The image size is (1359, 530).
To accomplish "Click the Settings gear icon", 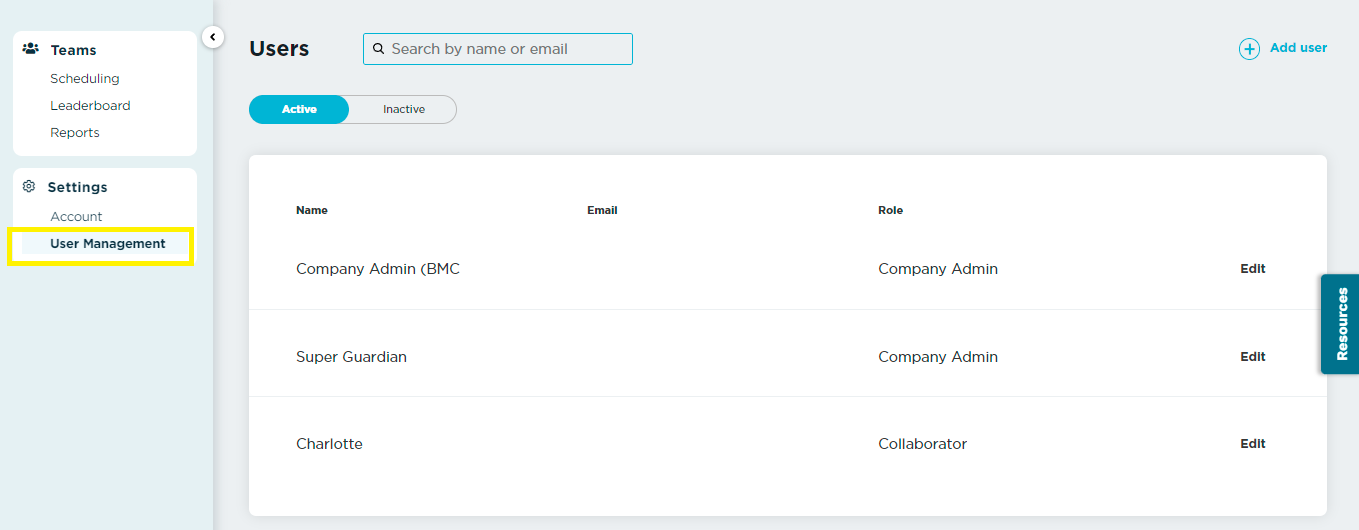I will [29, 186].
